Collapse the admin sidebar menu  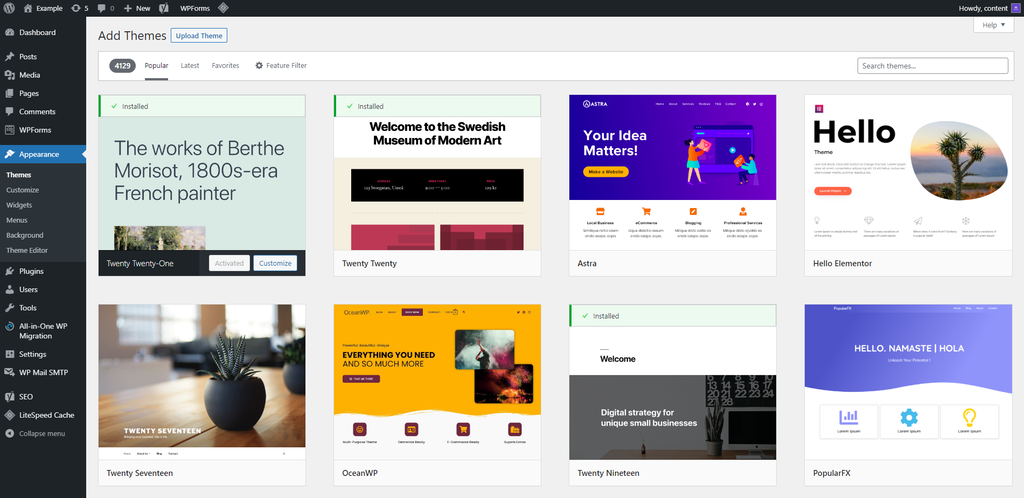[x=41, y=433]
